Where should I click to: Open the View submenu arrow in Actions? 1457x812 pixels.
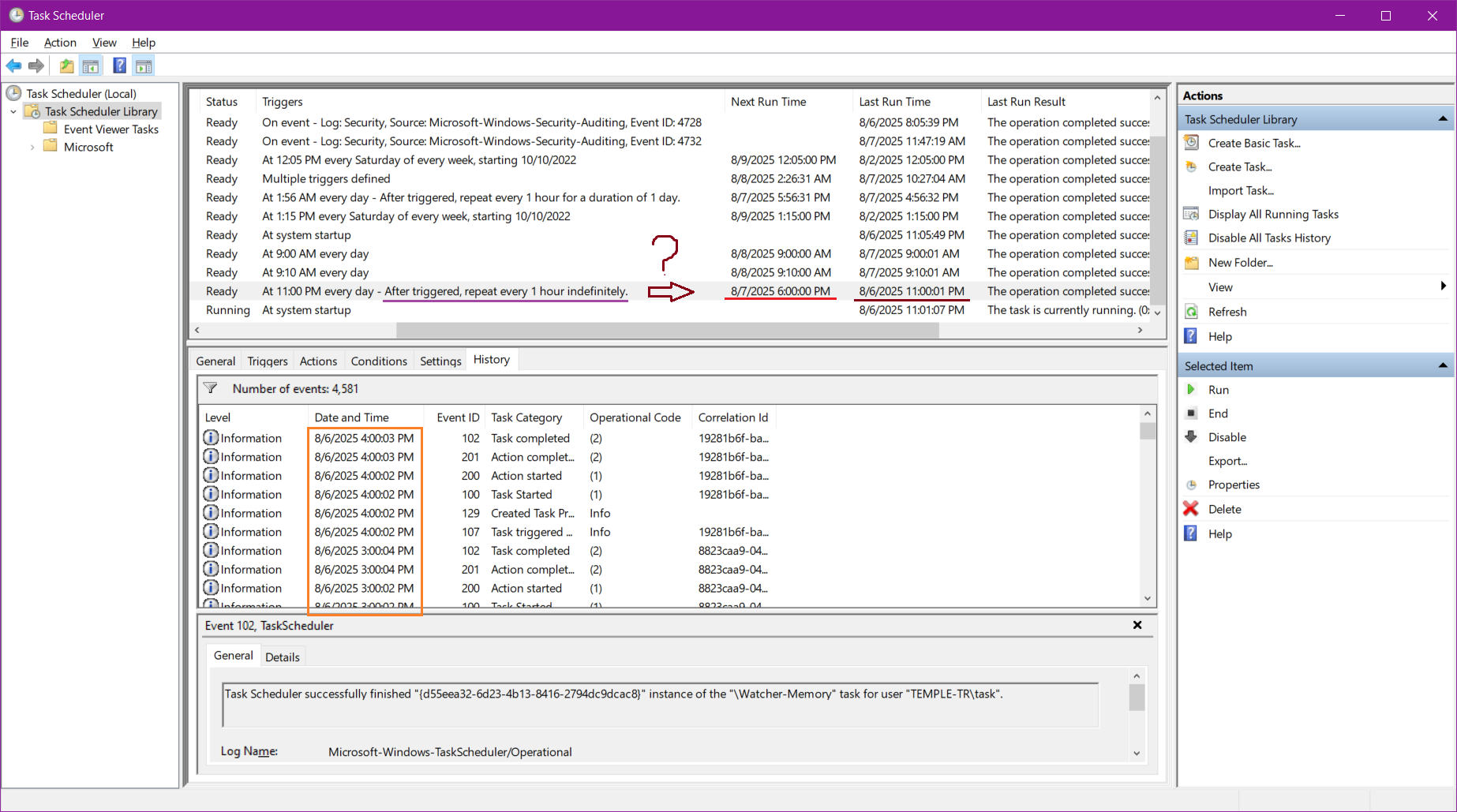coord(1443,286)
